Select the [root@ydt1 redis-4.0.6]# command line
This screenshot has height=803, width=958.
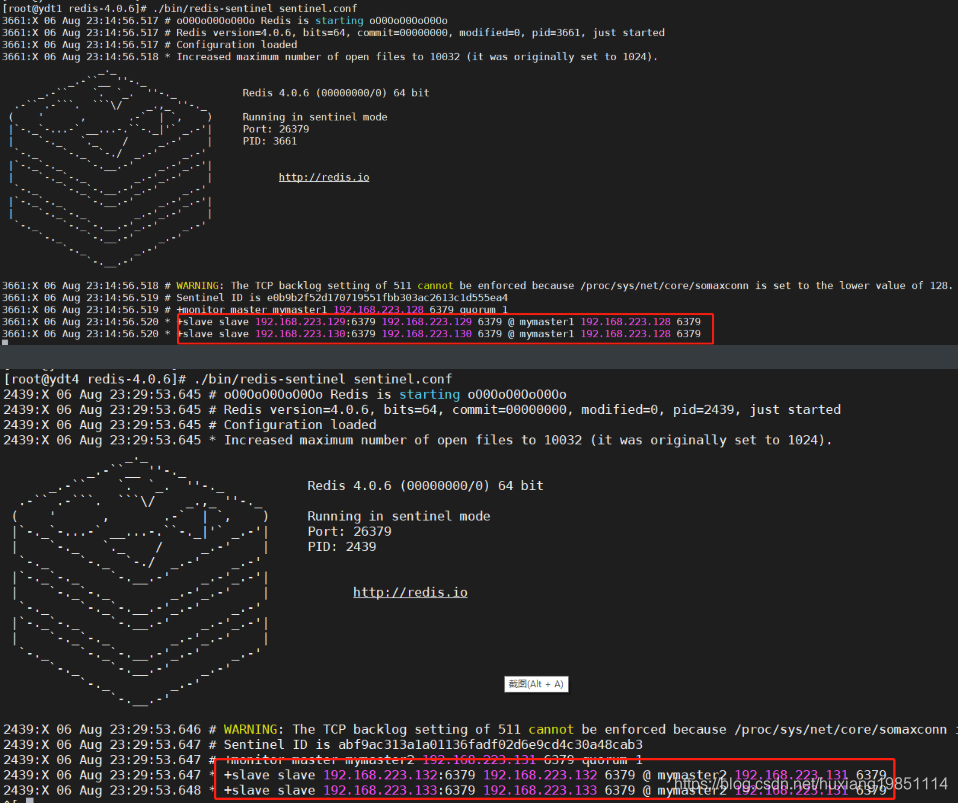pyautogui.click(x=180, y=9)
